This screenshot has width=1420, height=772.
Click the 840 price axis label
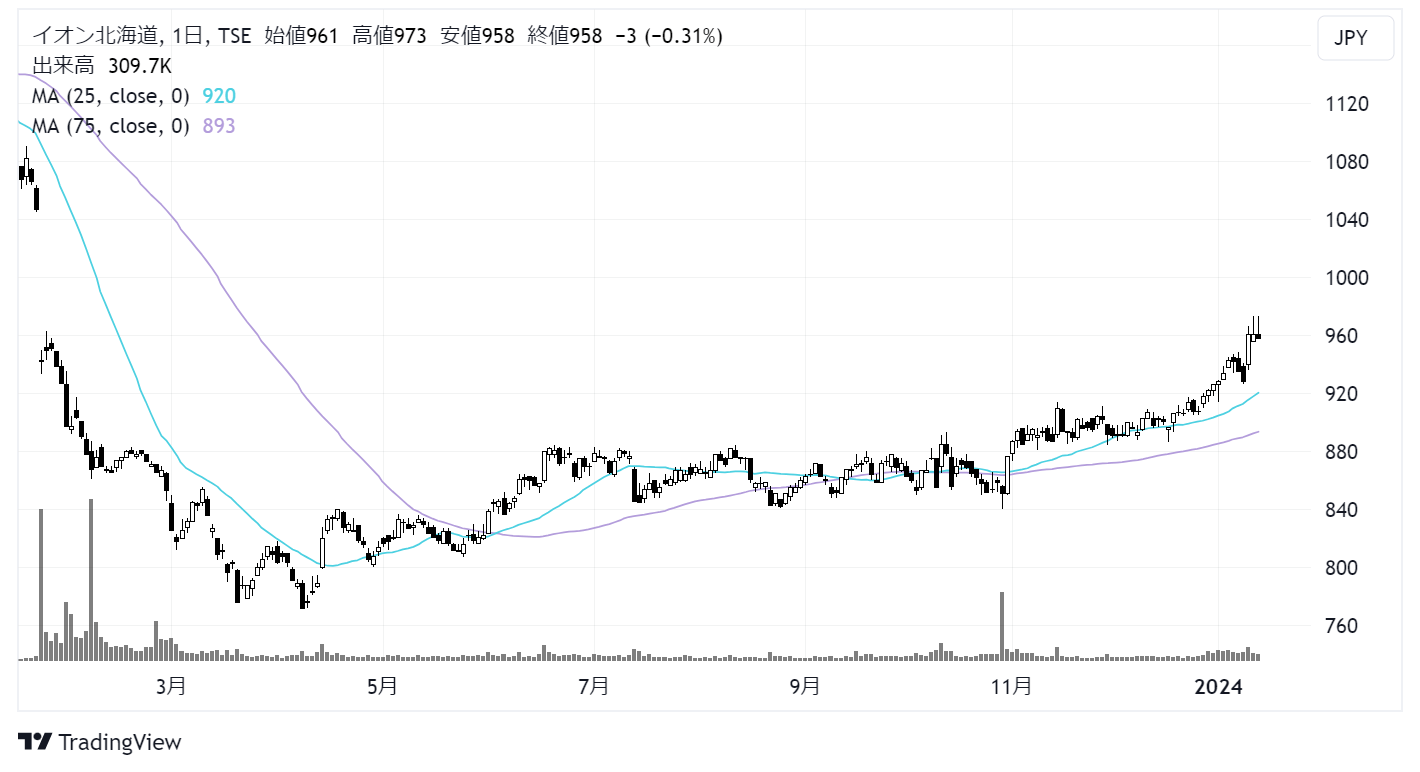pos(1343,510)
